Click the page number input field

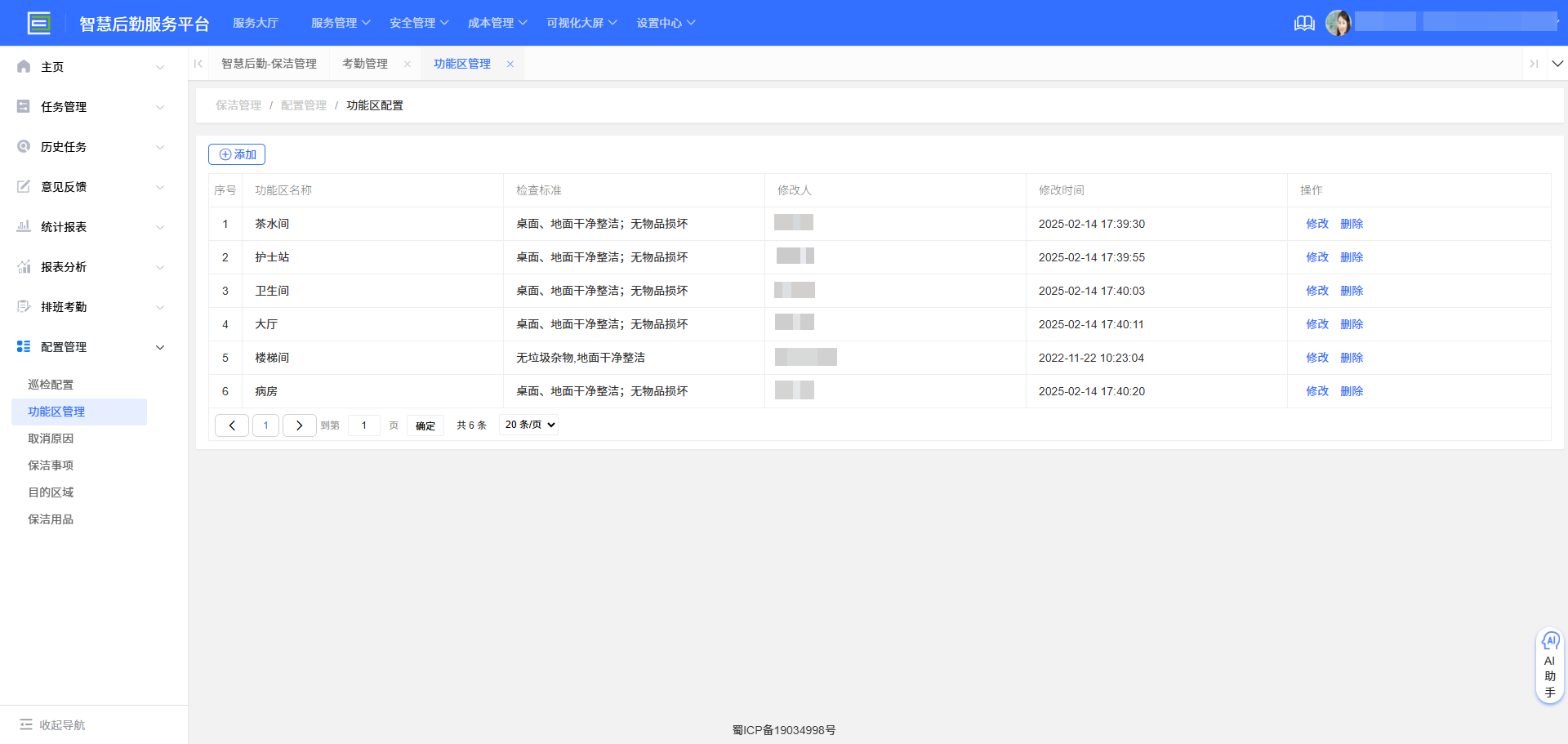click(364, 425)
